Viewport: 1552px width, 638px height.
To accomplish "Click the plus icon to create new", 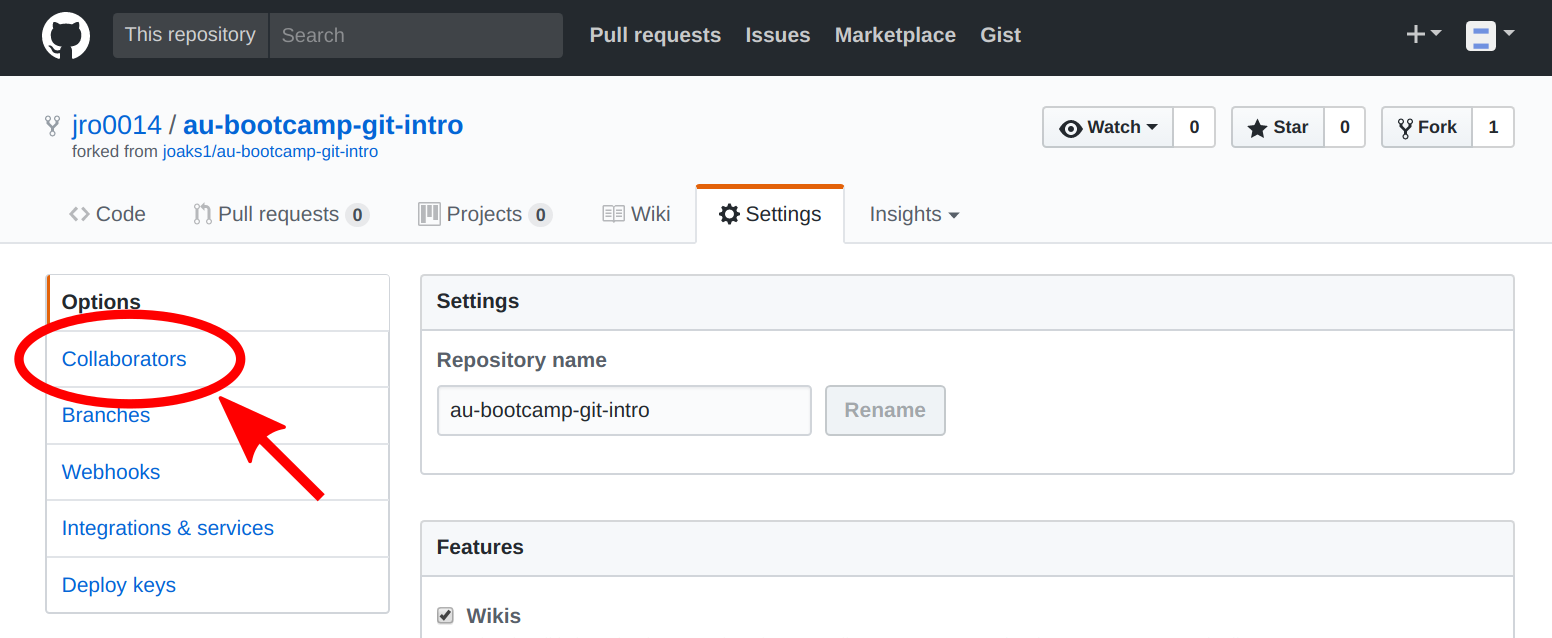I will click(1423, 35).
